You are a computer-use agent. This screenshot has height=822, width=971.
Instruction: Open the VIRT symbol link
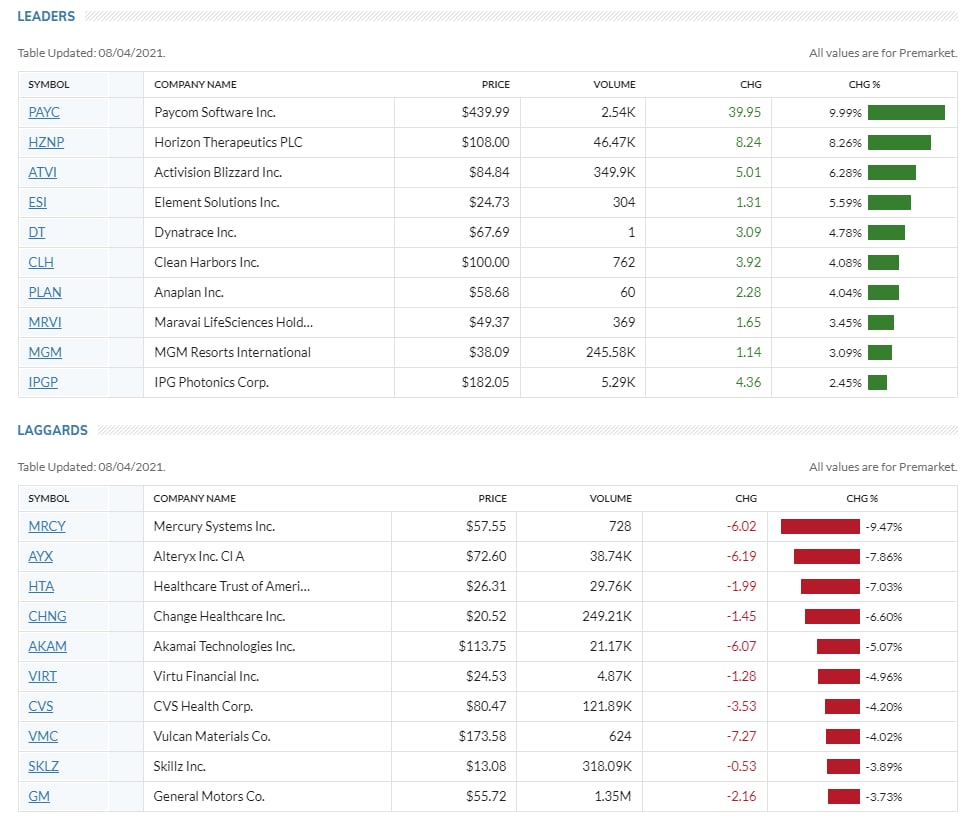(x=42, y=676)
